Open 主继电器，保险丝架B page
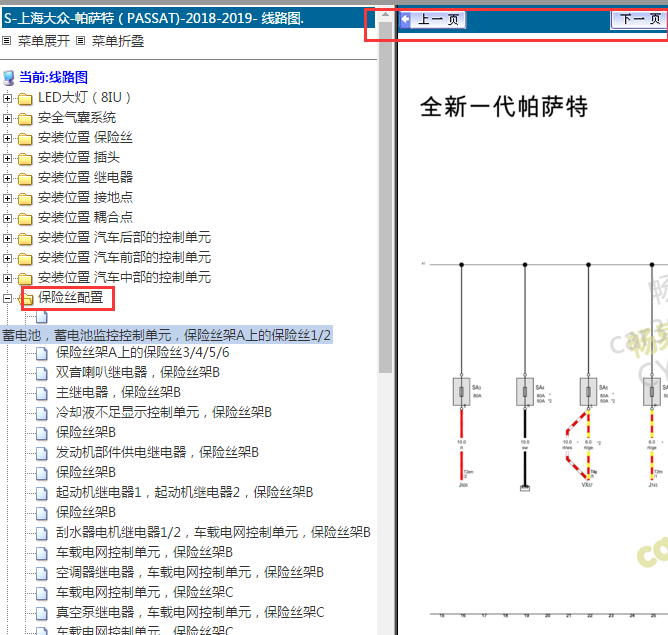This screenshot has height=635, width=668. click(x=118, y=393)
